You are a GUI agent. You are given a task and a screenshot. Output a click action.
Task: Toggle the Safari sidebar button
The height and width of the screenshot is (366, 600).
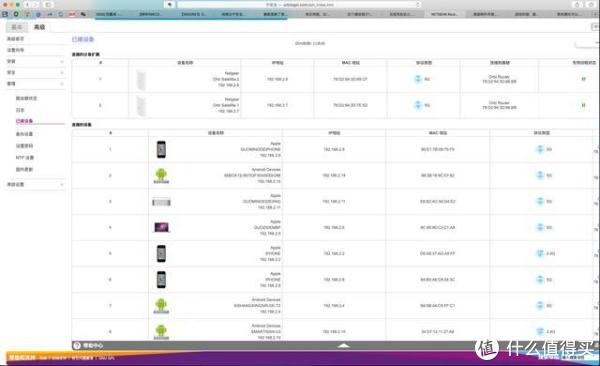click(x=48, y=5)
